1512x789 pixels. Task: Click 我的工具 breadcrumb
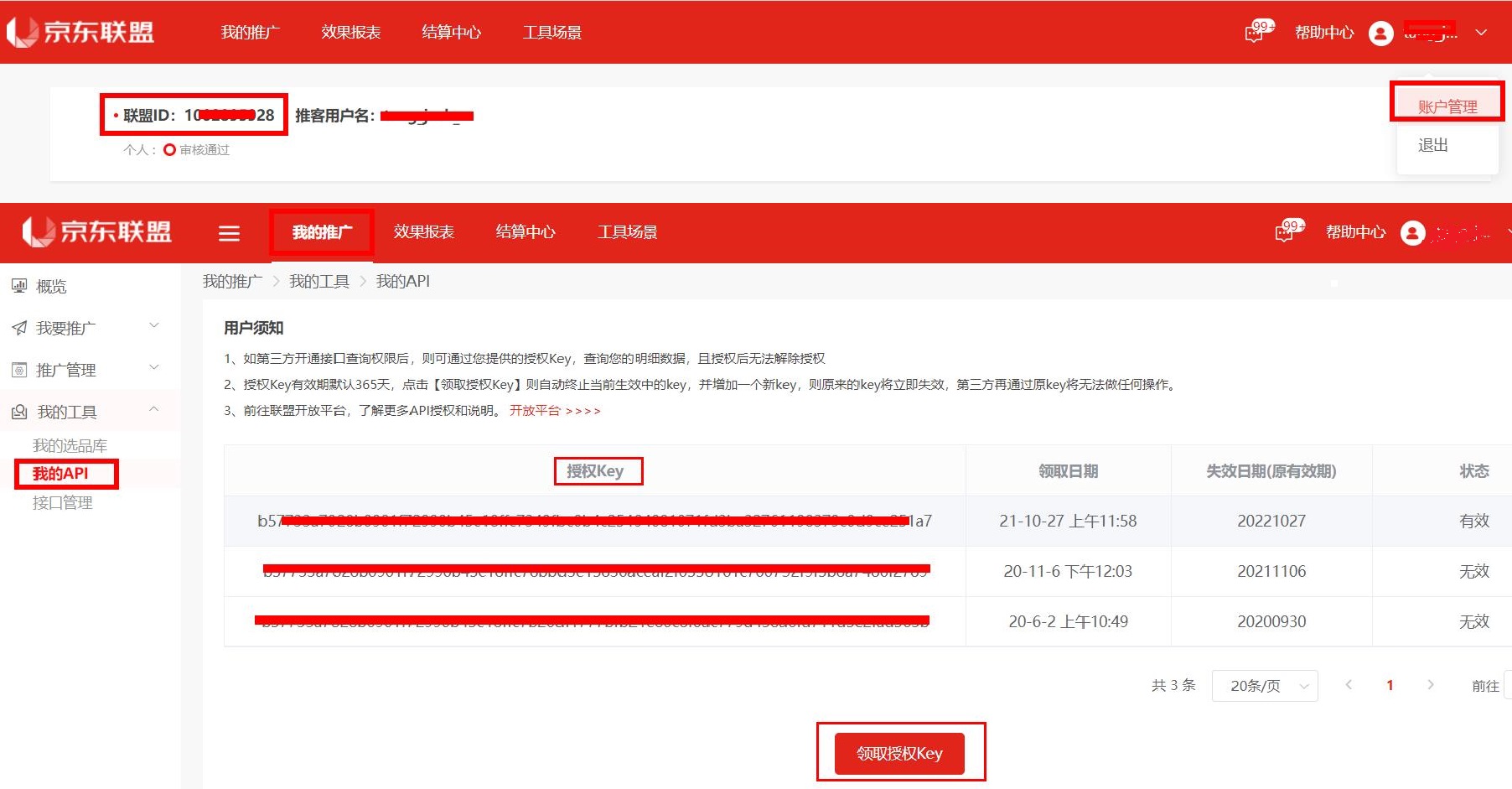point(319,281)
